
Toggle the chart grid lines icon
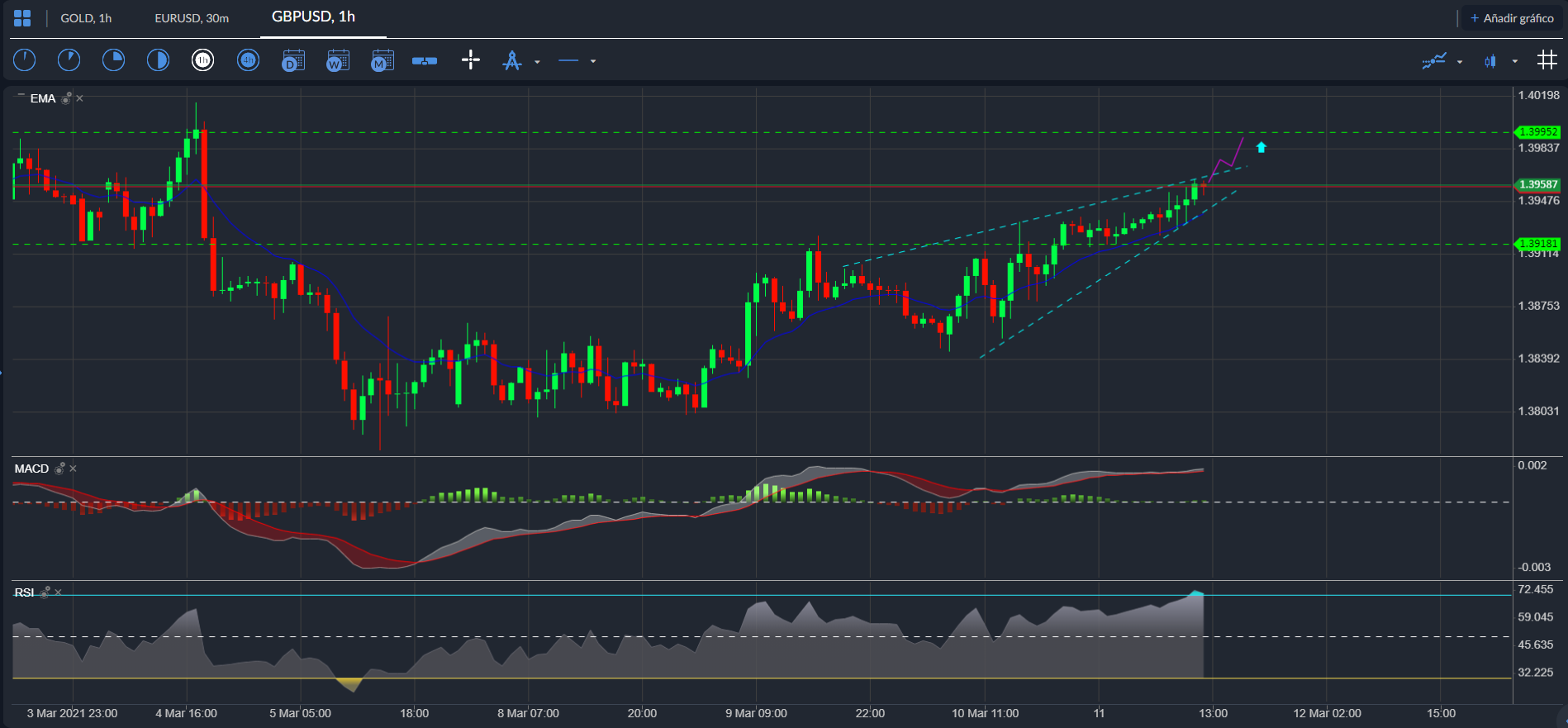[x=1547, y=60]
